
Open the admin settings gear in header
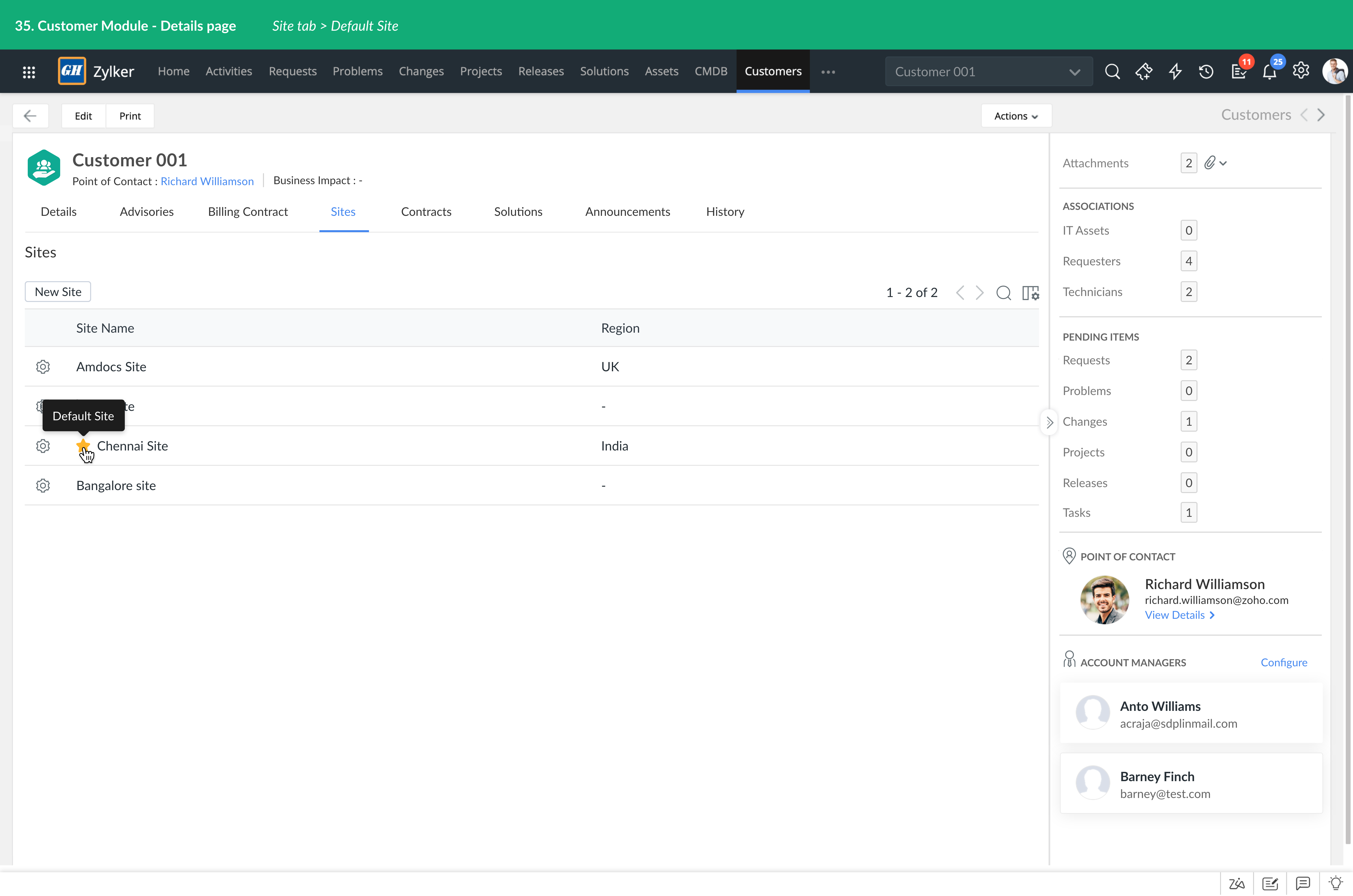point(1301,71)
